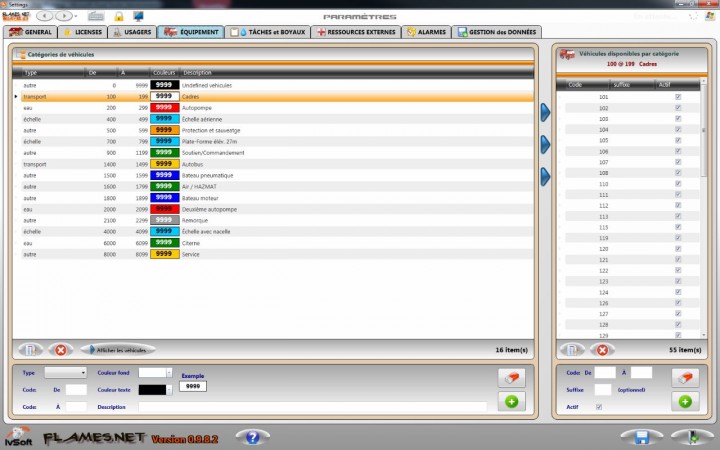Click the padlock icon in top toolbar
The height and width of the screenshot is (450, 720).
pyautogui.click(x=118, y=17)
